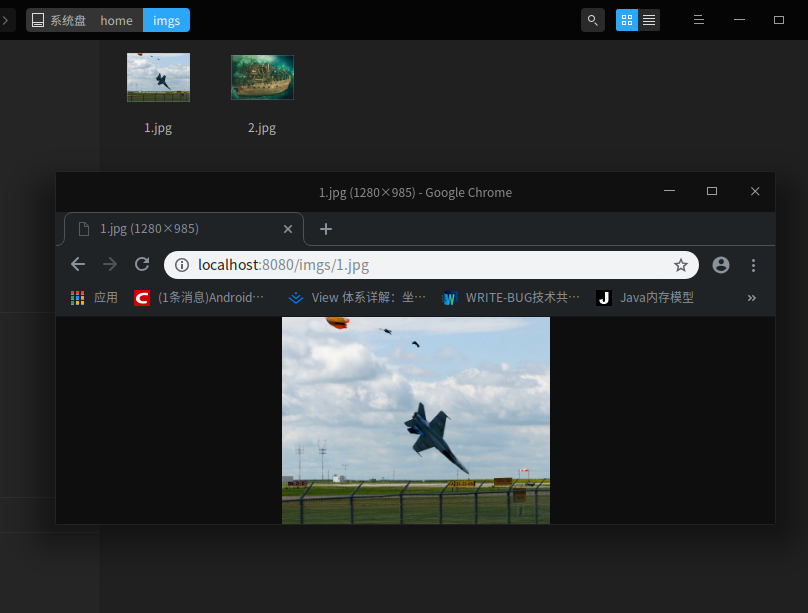Click the forward arrow in Chrome

[x=109, y=265]
